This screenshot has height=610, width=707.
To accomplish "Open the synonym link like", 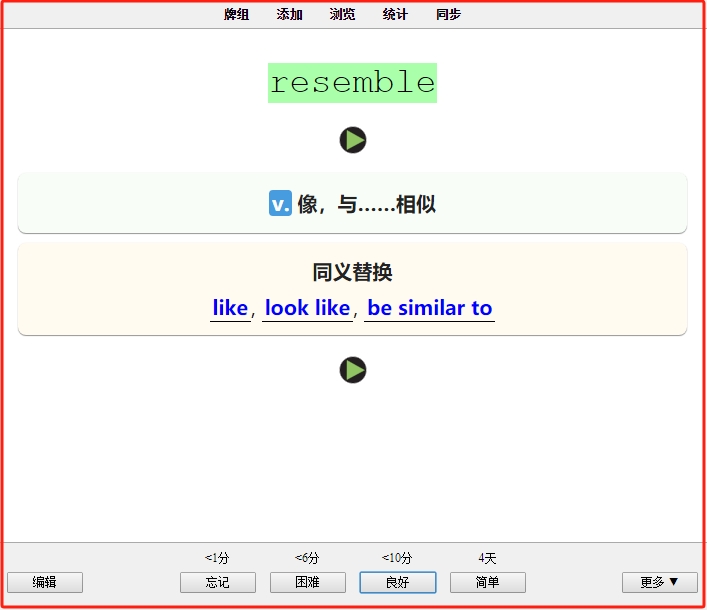I will (x=230, y=308).
